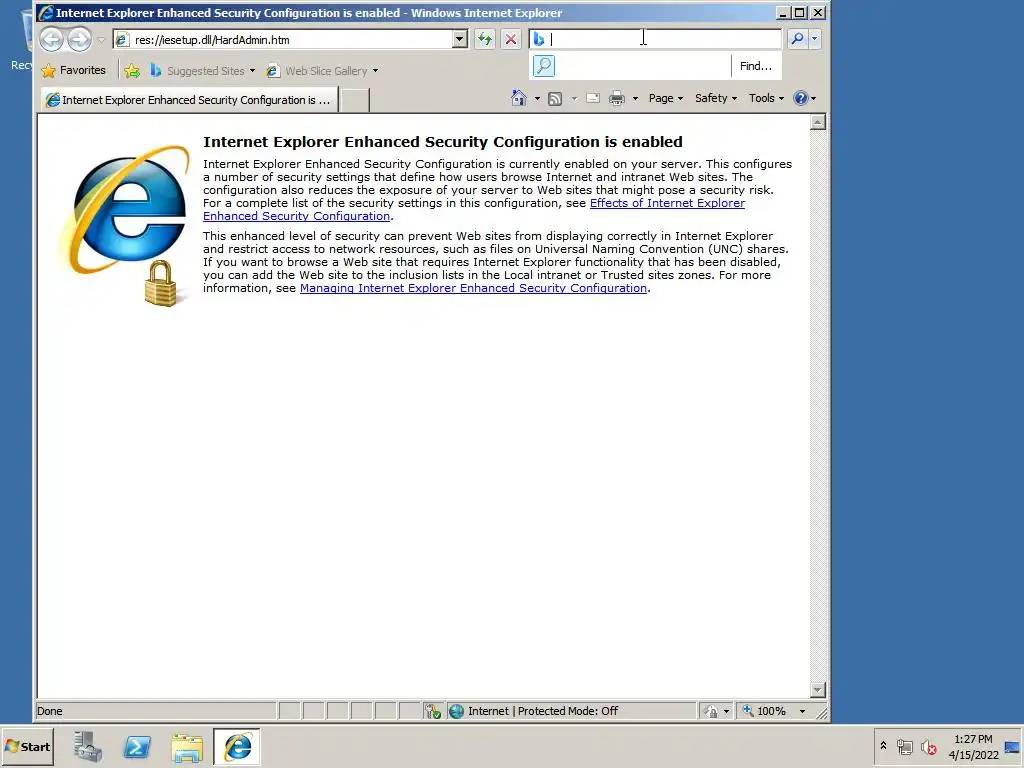Open the Tools menu
The height and width of the screenshot is (768, 1024).
pyautogui.click(x=766, y=98)
